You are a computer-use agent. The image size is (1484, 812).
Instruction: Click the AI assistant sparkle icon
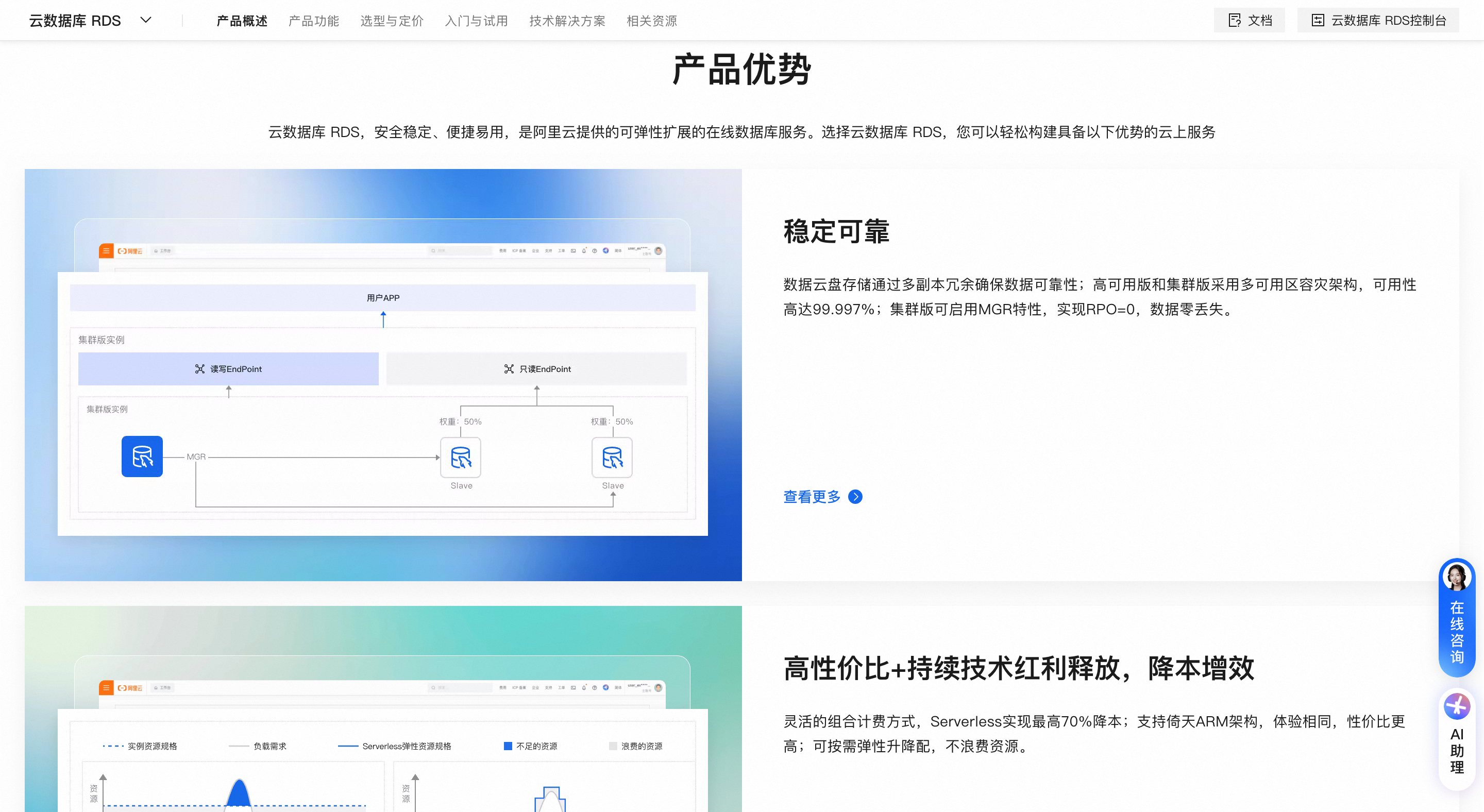point(1457,706)
